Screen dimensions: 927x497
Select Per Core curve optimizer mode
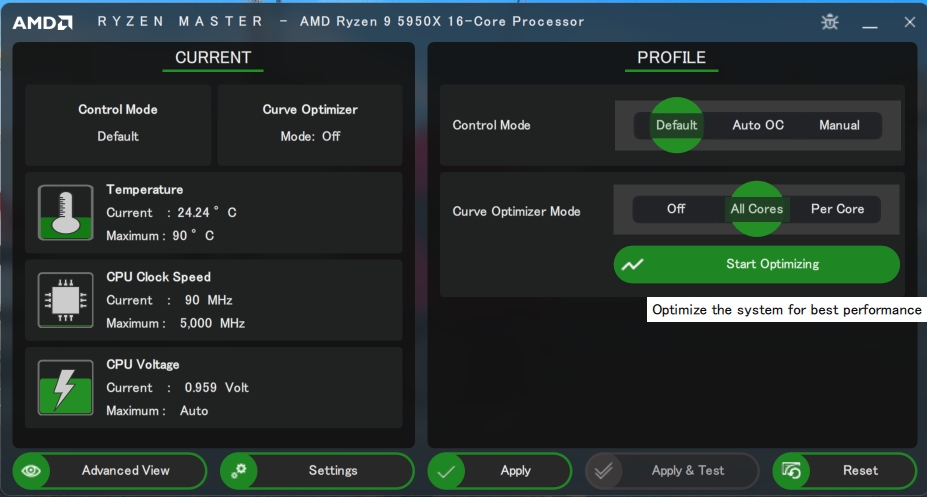(837, 209)
